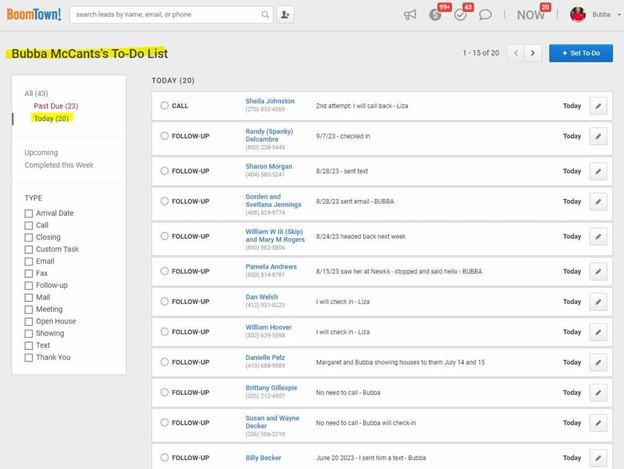Click the '8/28/23 - sent text' note
The width and height of the screenshot is (624, 469).
(342, 171)
